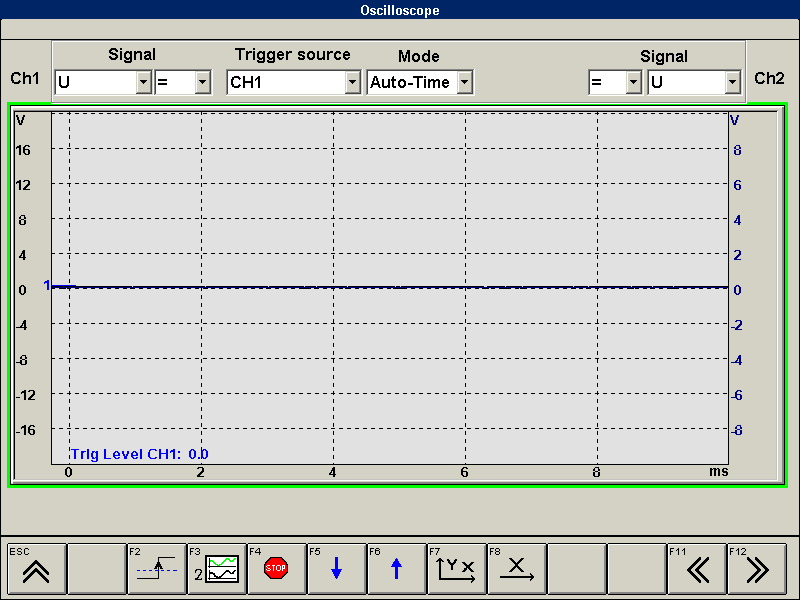This screenshot has width=800, height=600.
Task: Click the time axis value '8'
Action: click(x=596, y=472)
